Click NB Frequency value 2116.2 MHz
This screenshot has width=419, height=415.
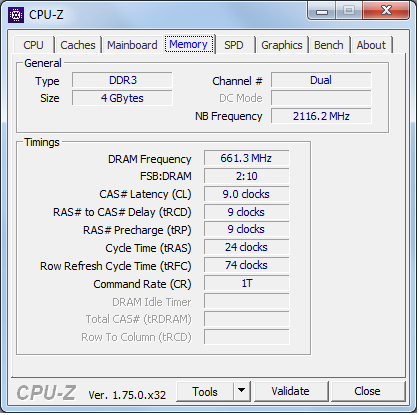(x=321, y=116)
